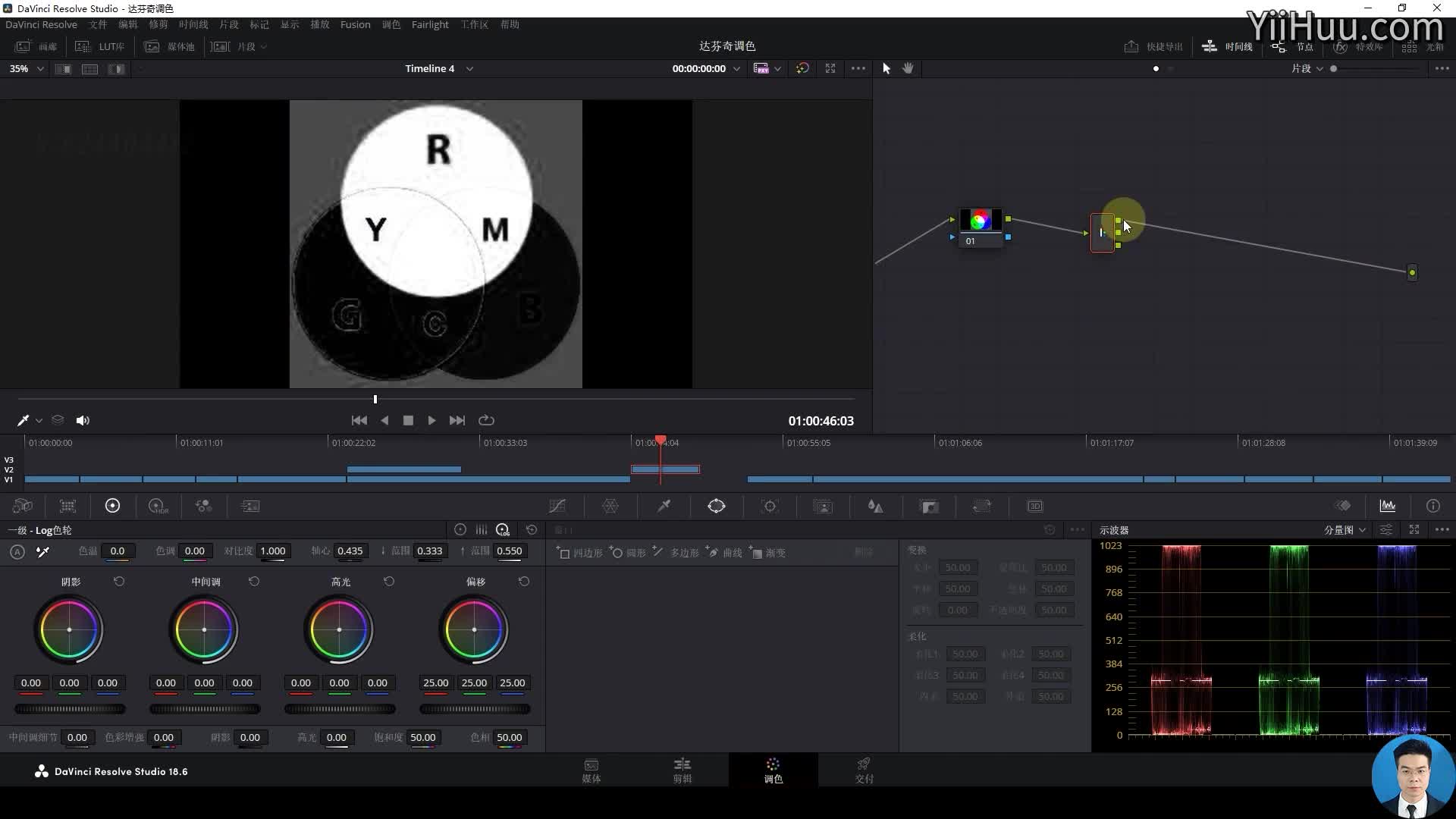The image size is (1456, 819).
Task: Open the viewer options three-dot menu
Action: point(858,68)
